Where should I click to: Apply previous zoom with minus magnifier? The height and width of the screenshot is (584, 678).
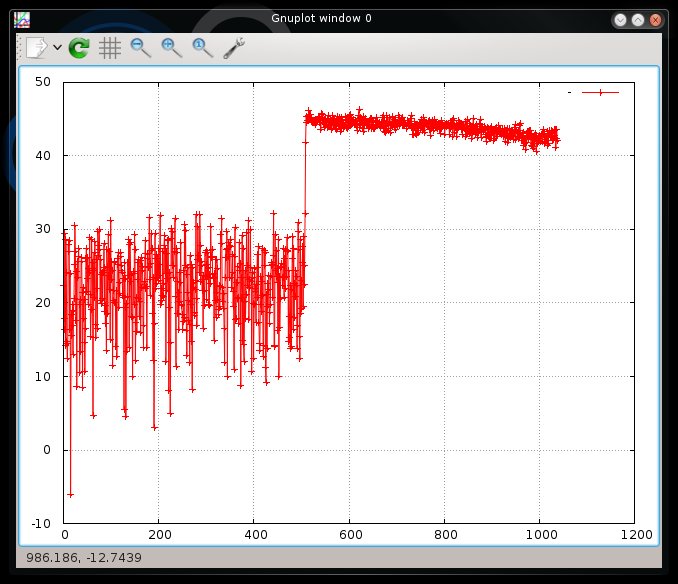[x=140, y=47]
